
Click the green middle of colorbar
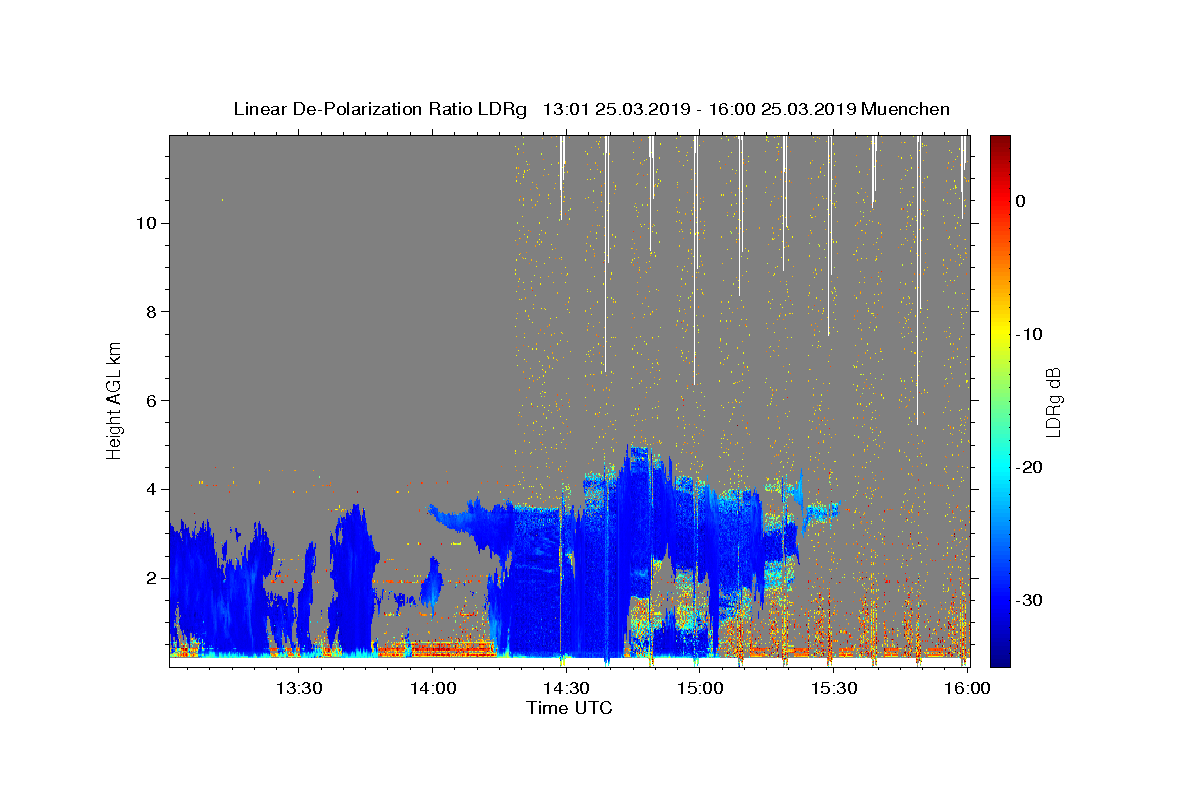[999, 400]
